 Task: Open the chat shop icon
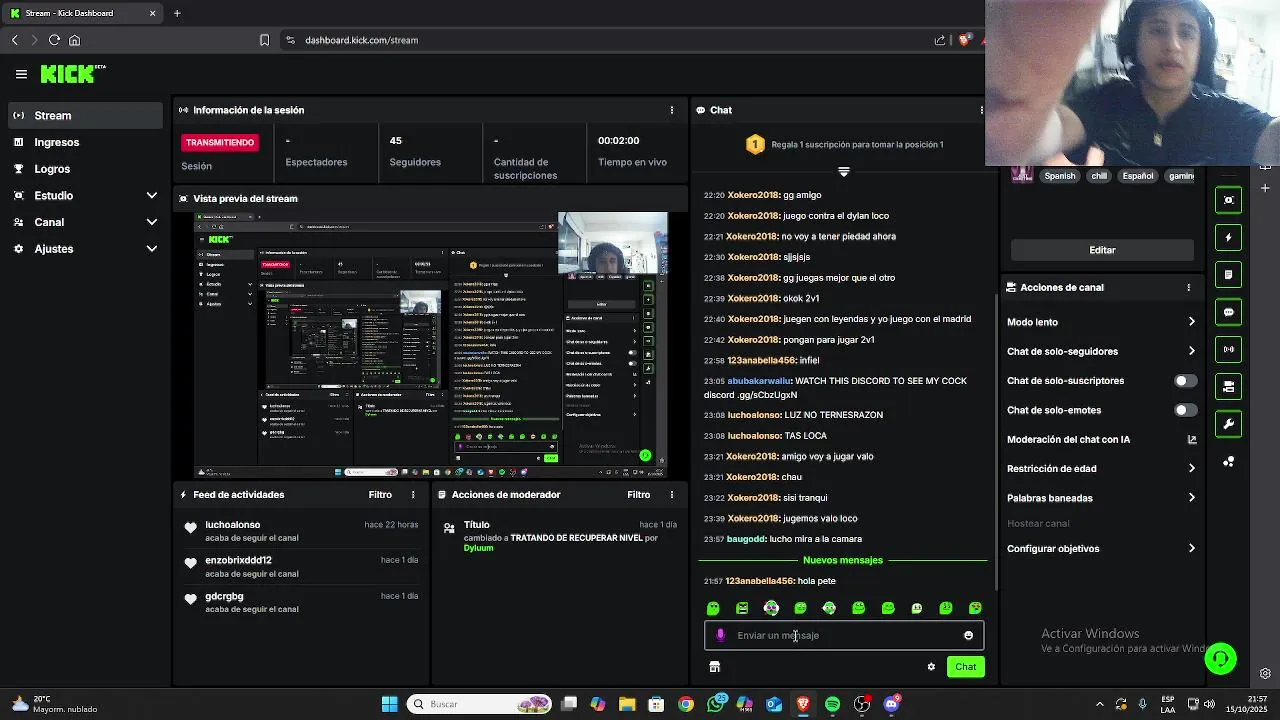click(714, 667)
